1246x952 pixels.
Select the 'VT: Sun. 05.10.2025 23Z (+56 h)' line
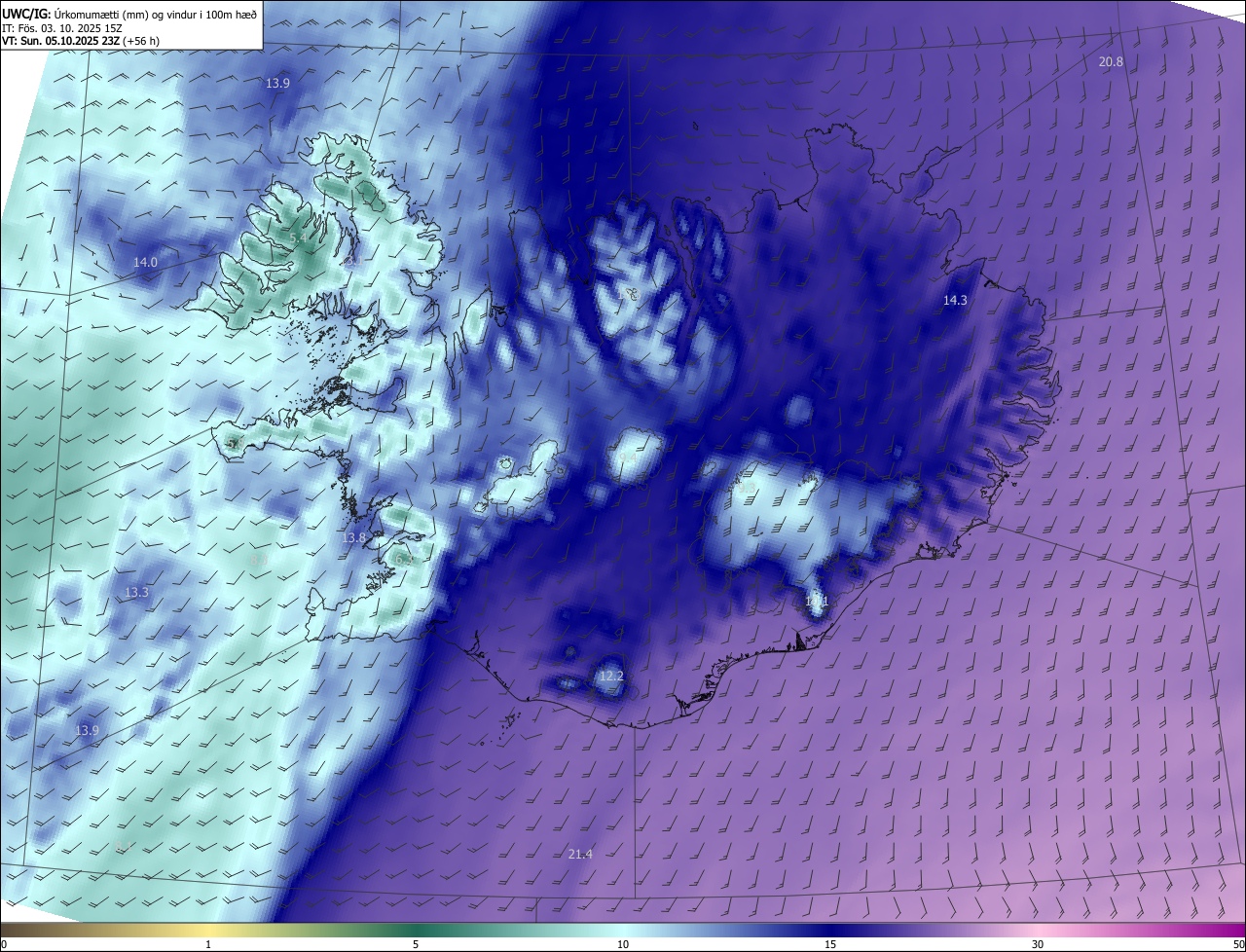pos(81,41)
